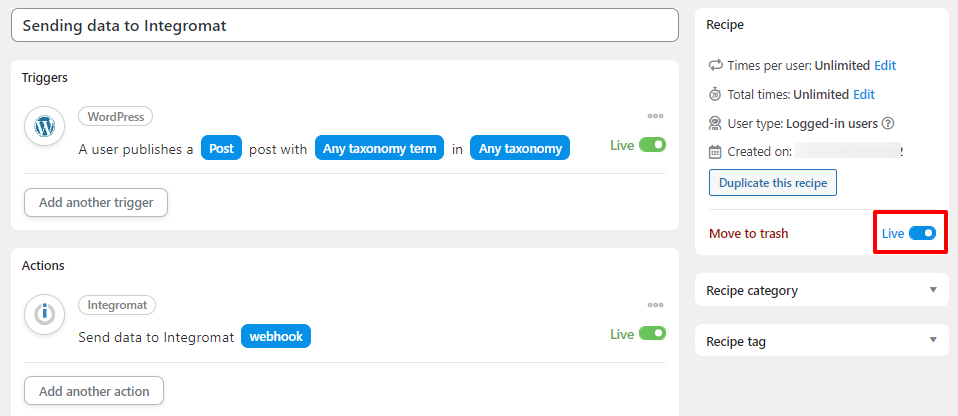Click the Integromat logo icon in Actions
The height and width of the screenshot is (416, 958).
[x=45, y=315]
